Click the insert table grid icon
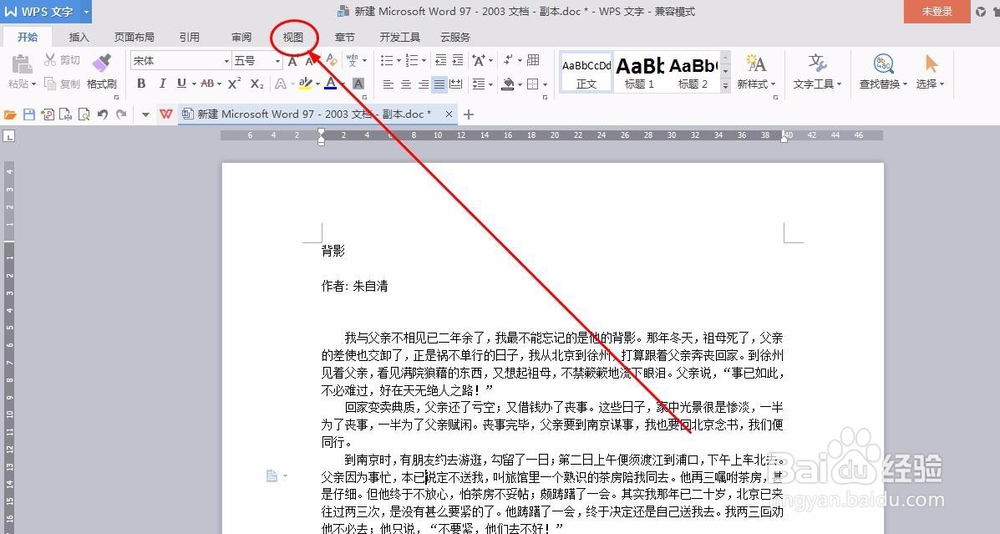Viewport: 1000px width, 534px height. [533, 60]
